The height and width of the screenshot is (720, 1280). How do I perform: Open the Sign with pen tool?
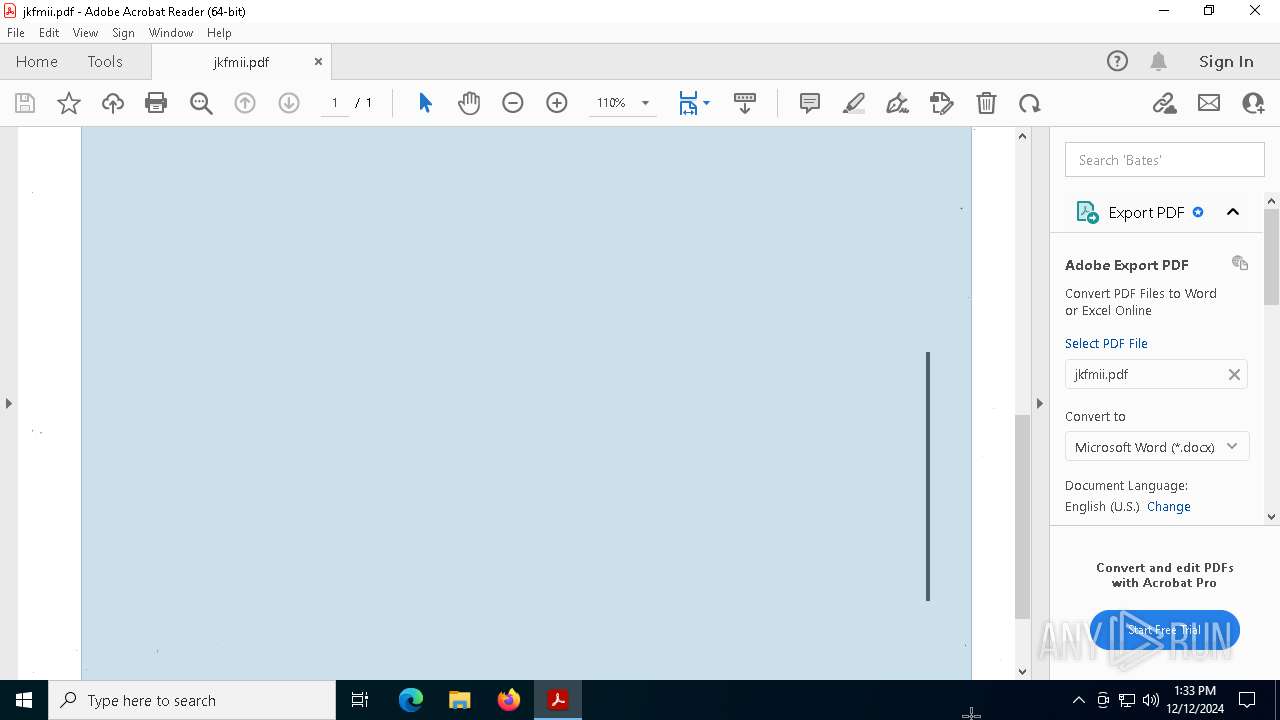898,103
